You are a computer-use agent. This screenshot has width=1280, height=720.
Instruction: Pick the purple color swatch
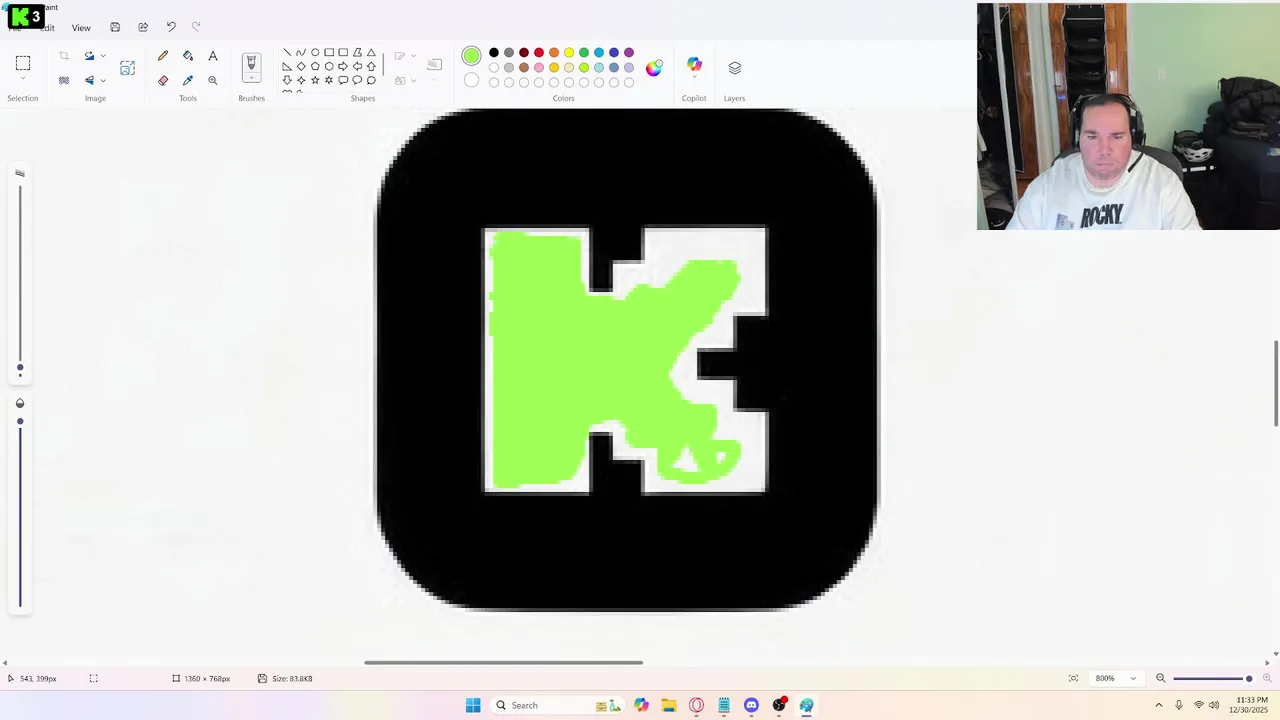pos(629,53)
